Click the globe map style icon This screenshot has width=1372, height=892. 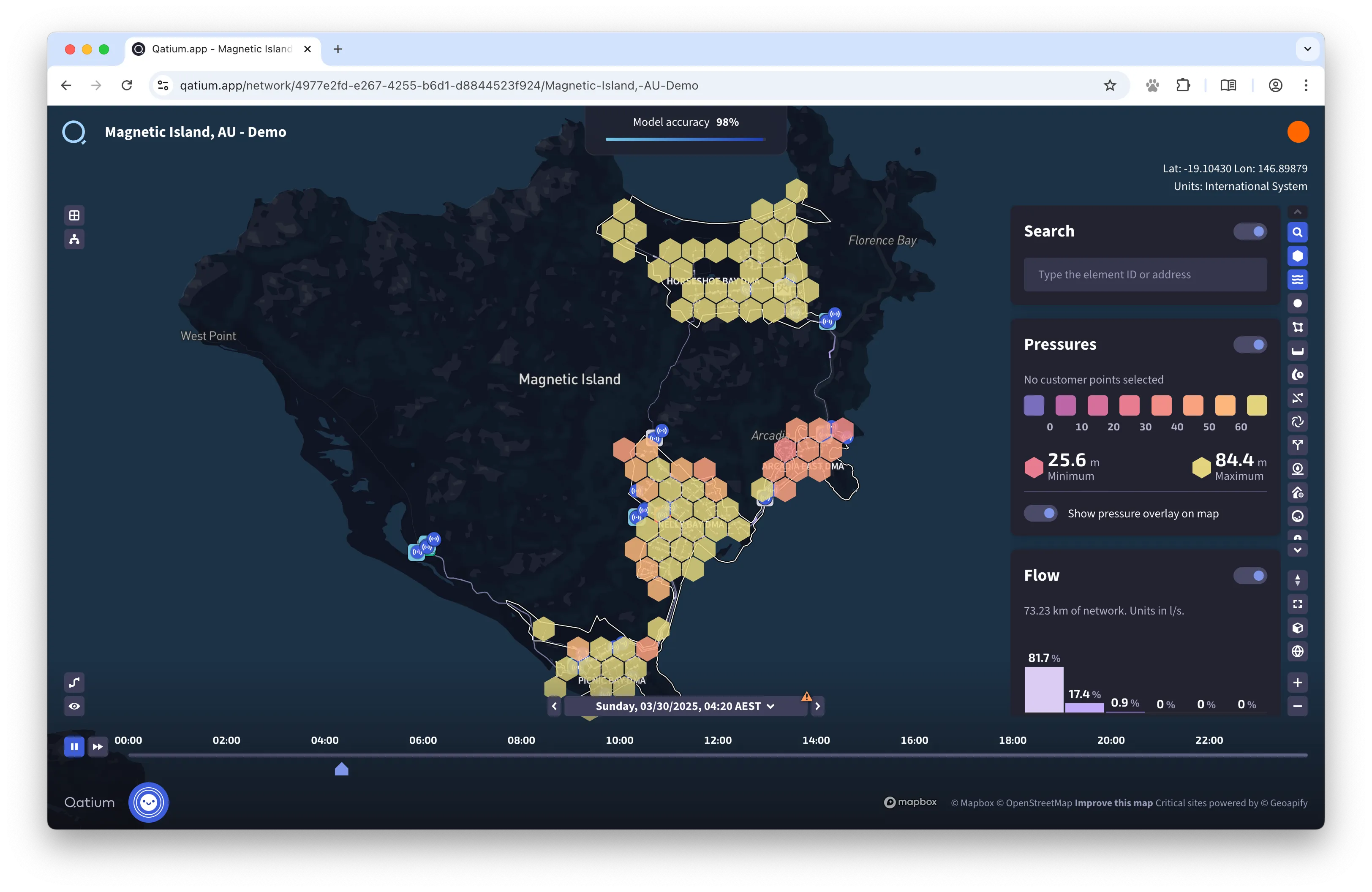[x=1297, y=651]
